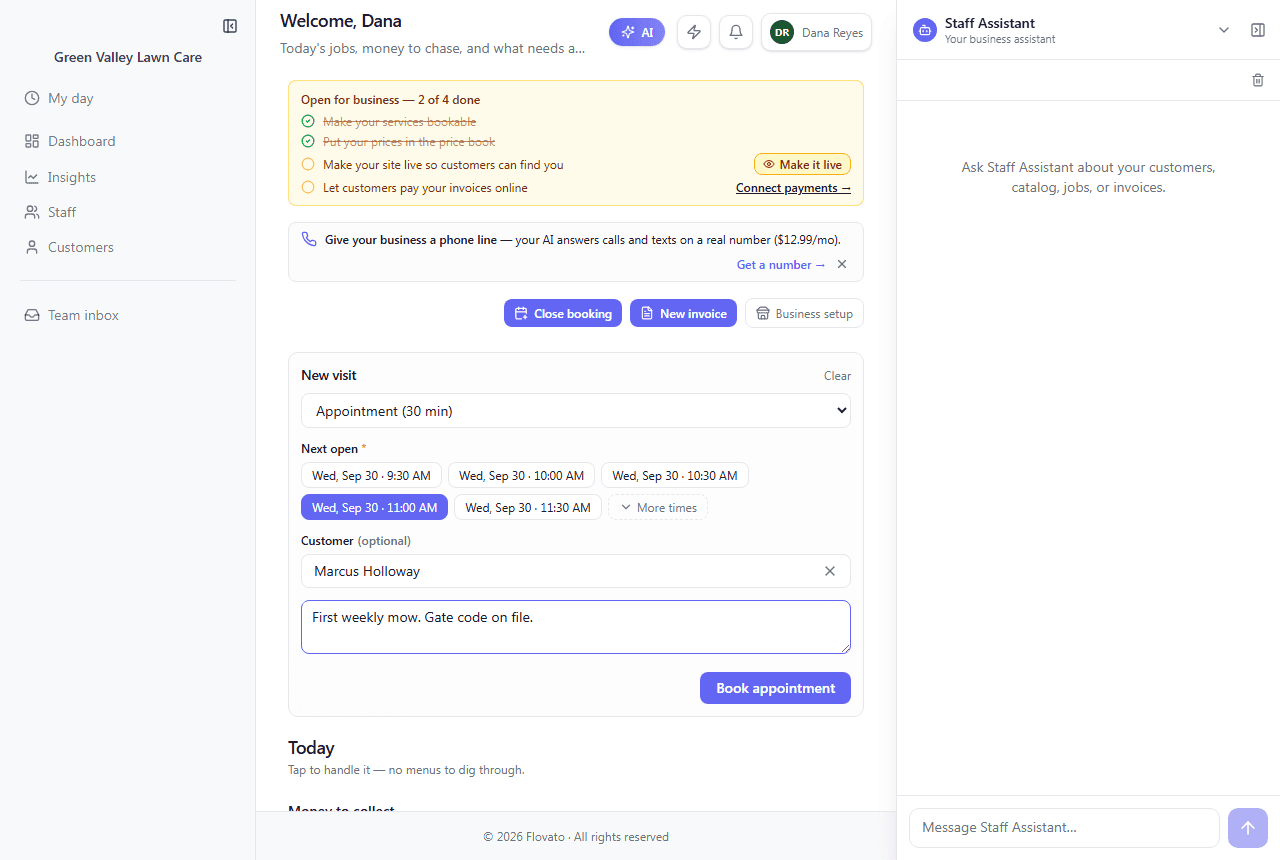Click the Make it live button
The image size is (1280, 860).
pyautogui.click(x=802, y=165)
